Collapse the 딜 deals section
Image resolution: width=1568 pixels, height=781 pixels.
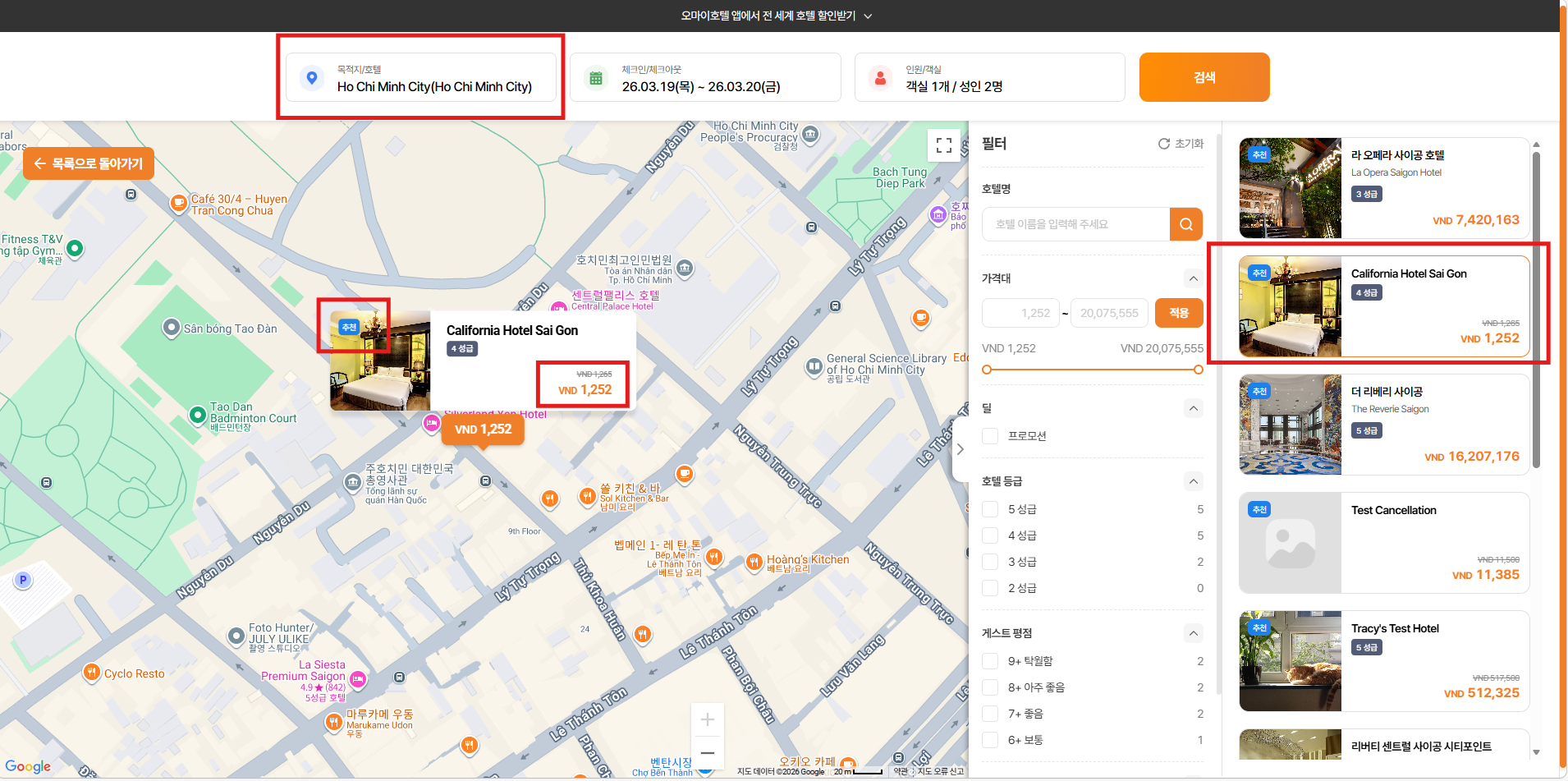point(1194,408)
